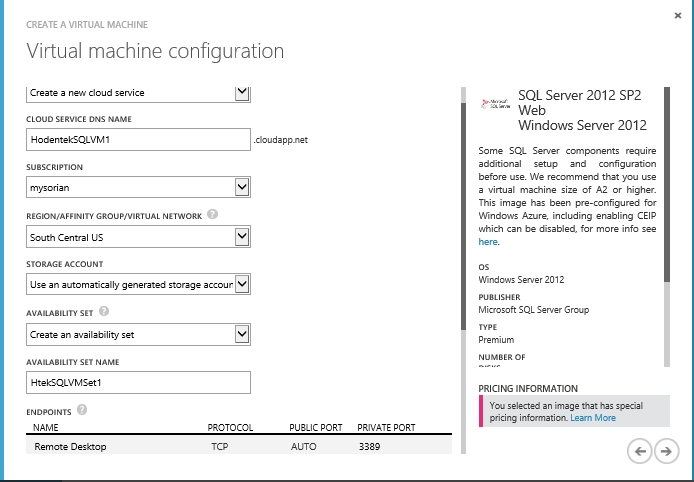Click the back arrow wizard button
Screen dimensions: 694x482
(640, 451)
